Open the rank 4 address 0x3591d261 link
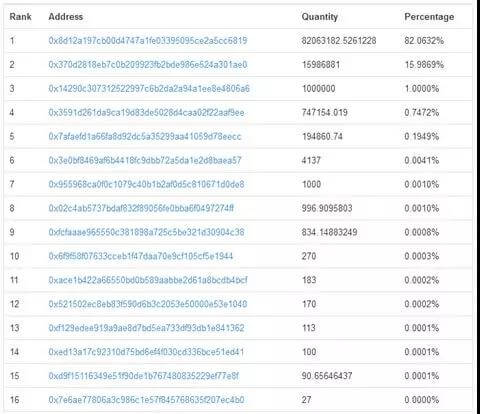Image resolution: width=480 pixels, height=414 pixels. [146, 113]
